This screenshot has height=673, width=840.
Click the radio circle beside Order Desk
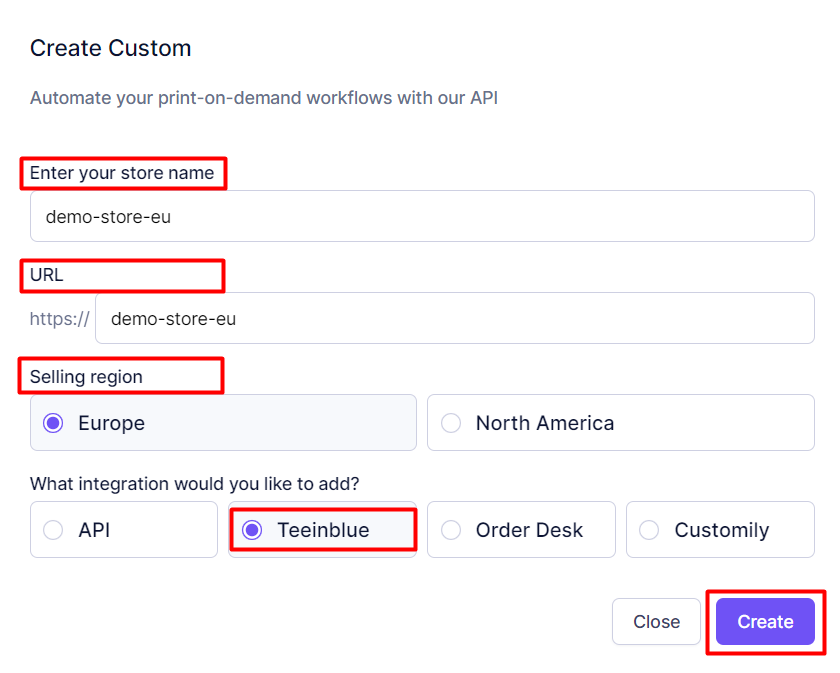[x=451, y=530]
